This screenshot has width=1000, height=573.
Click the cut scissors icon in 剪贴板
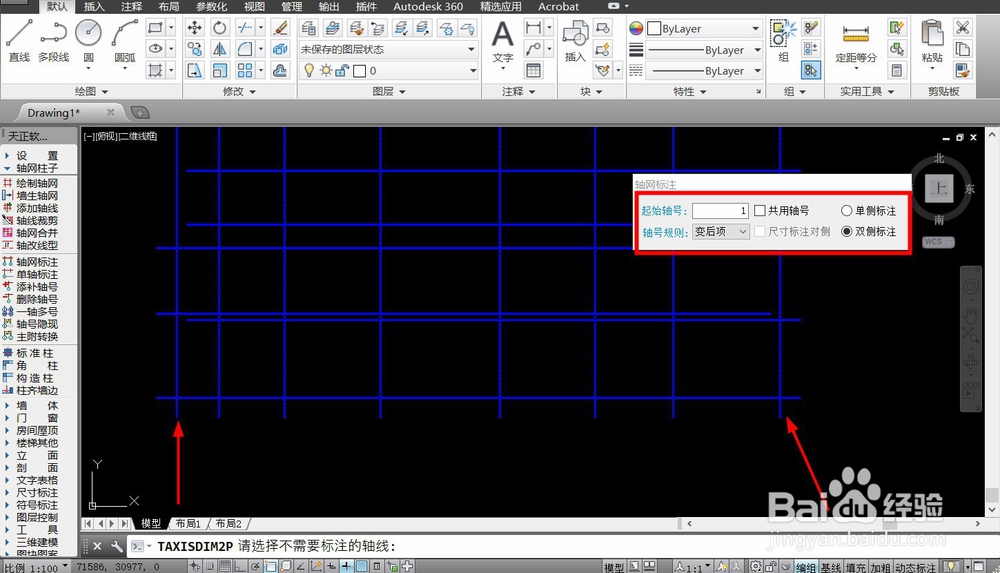click(962, 27)
